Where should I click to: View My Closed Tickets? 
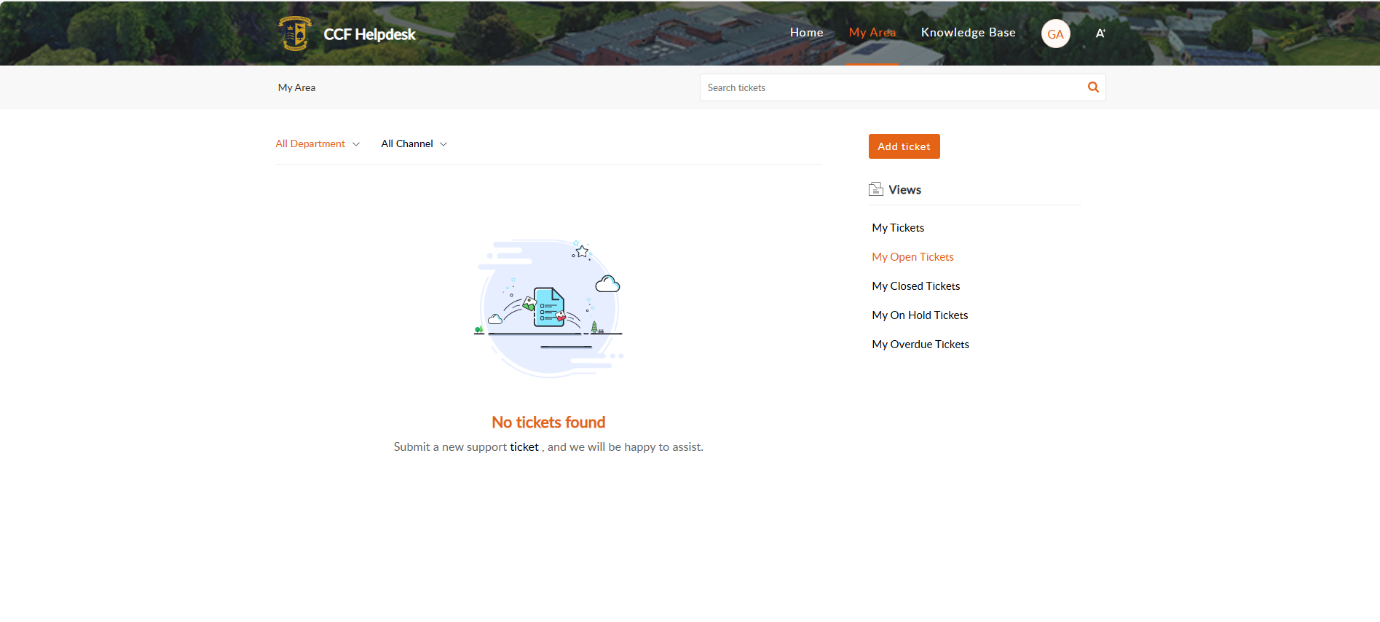tap(915, 286)
